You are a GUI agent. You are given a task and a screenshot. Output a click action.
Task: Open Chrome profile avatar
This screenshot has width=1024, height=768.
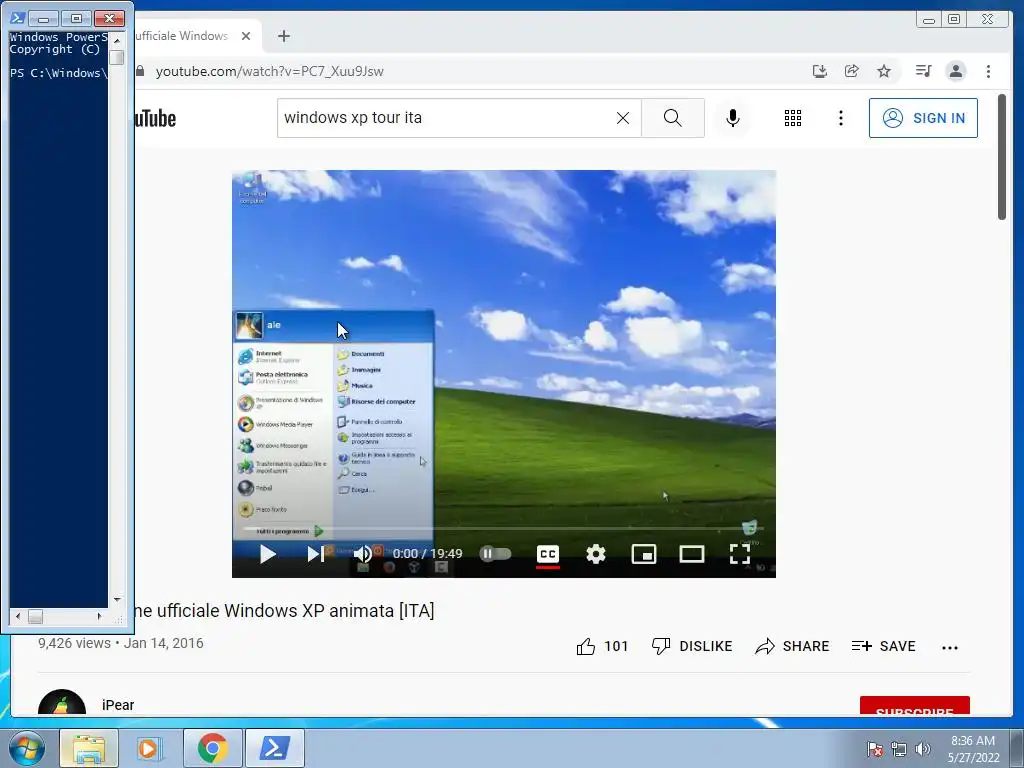pyautogui.click(x=955, y=71)
